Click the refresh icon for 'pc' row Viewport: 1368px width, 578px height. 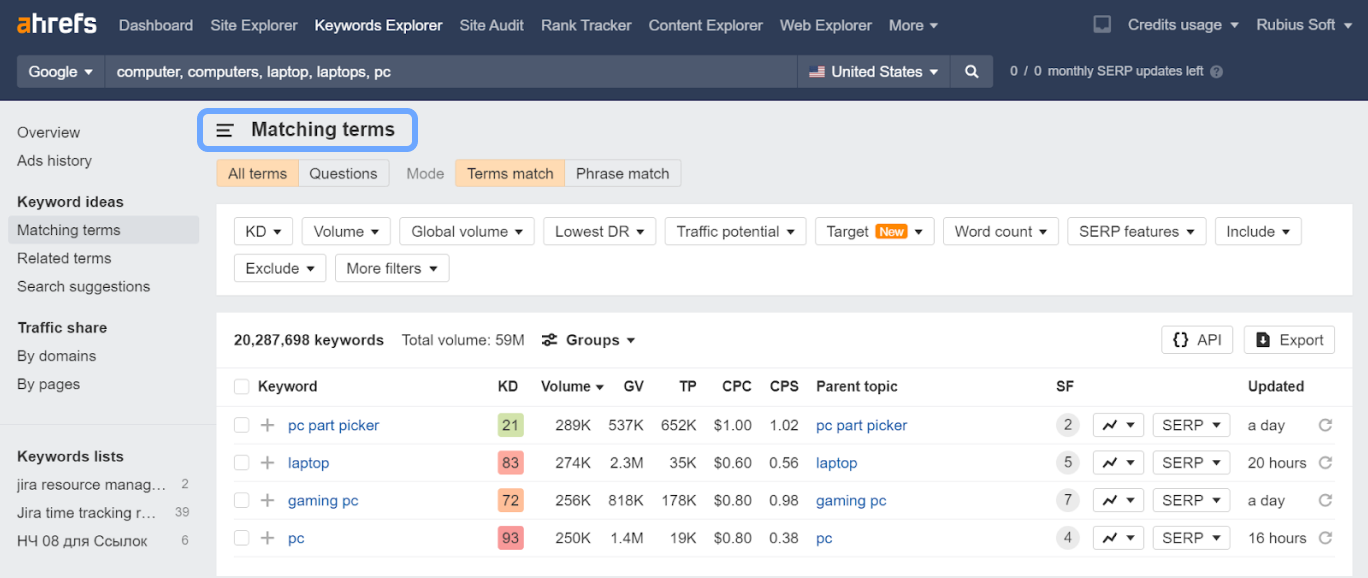coord(1325,538)
